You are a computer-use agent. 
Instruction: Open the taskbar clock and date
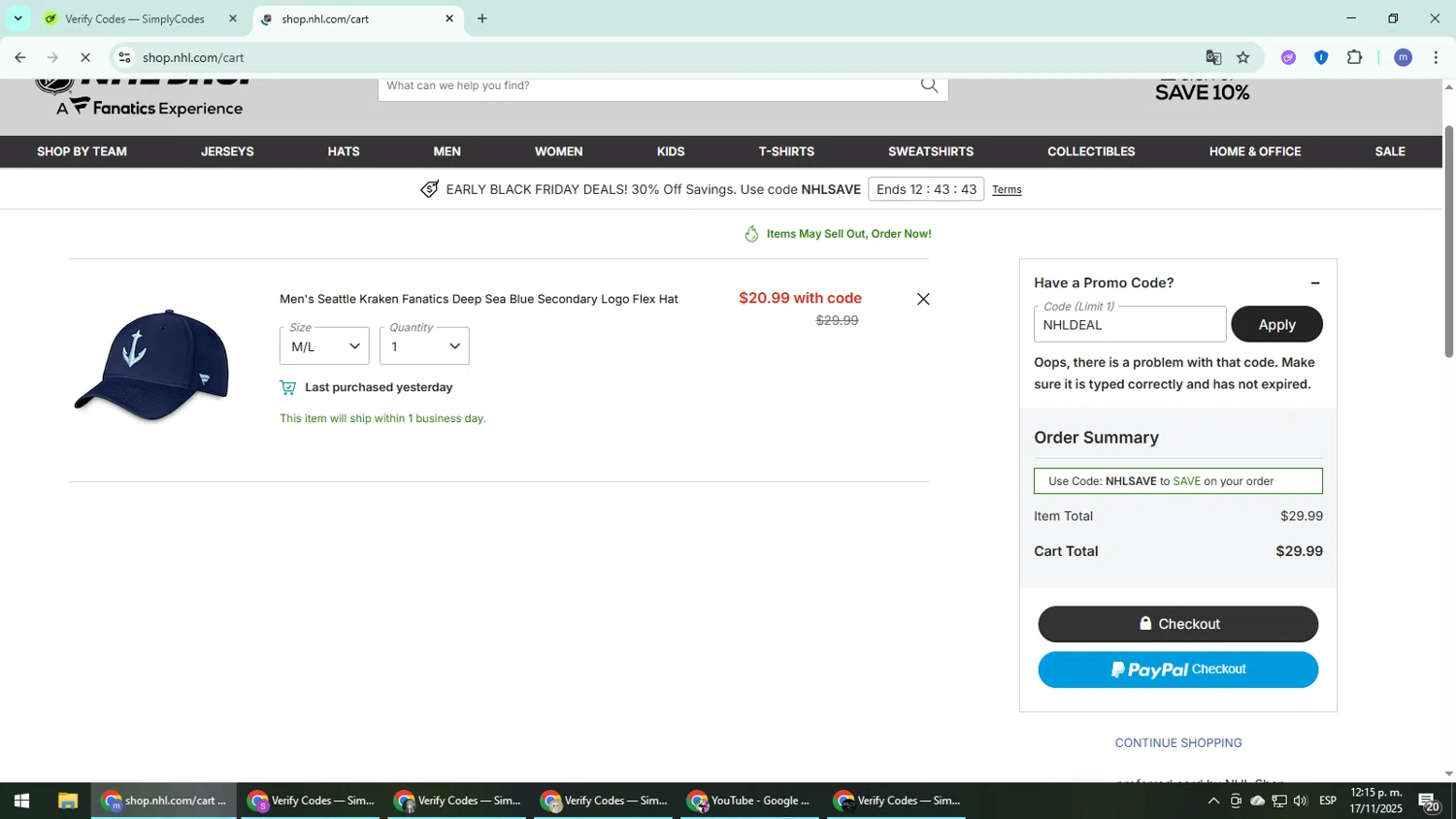pyautogui.click(x=1375, y=802)
